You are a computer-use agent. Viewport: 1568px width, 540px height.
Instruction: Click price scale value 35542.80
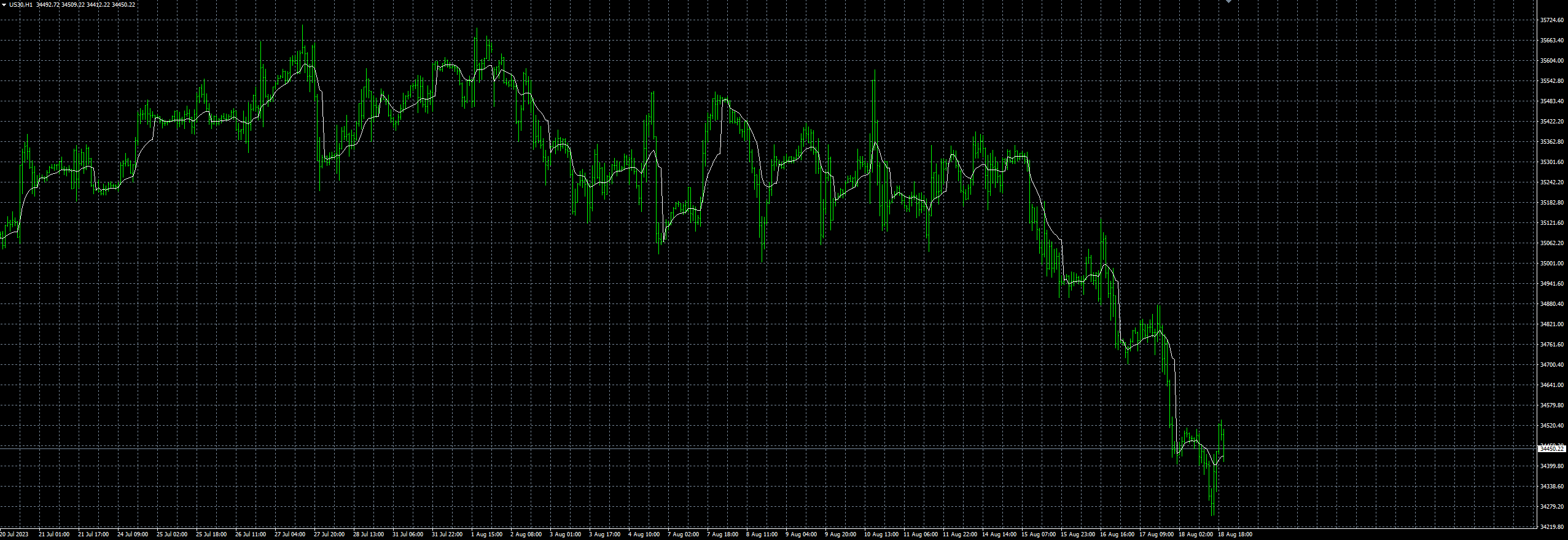(x=1551, y=81)
